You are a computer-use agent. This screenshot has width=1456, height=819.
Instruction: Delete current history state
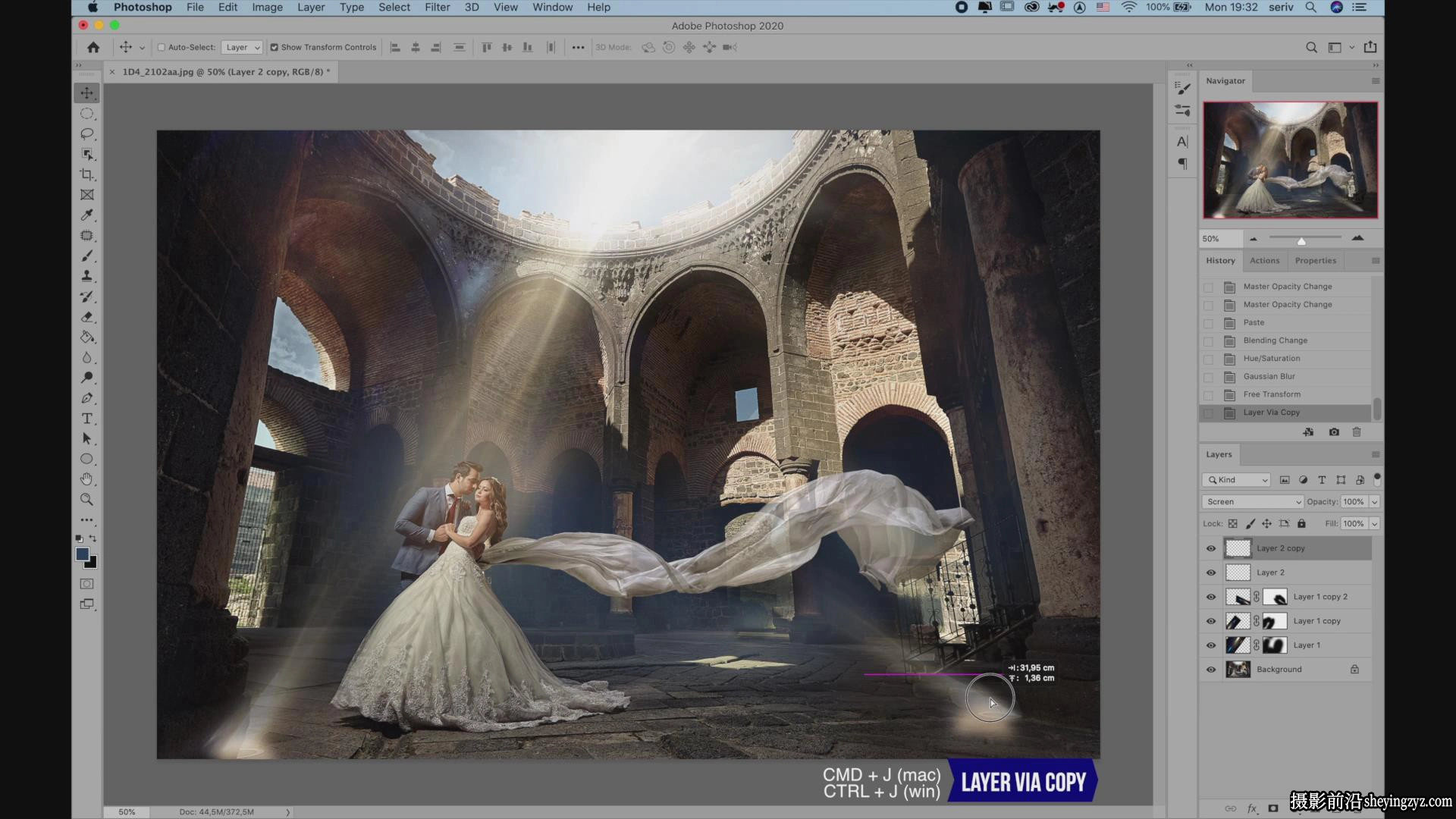click(x=1357, y=432)
